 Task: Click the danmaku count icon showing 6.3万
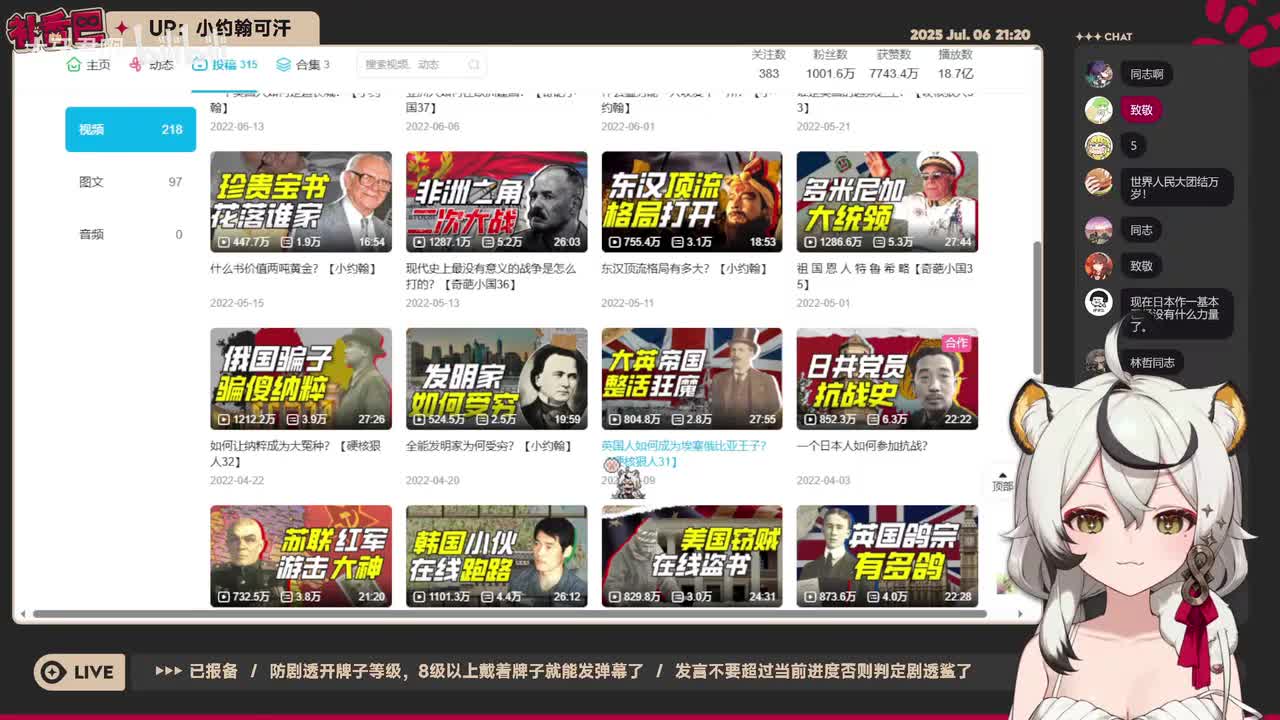click(x=874, y=419)
